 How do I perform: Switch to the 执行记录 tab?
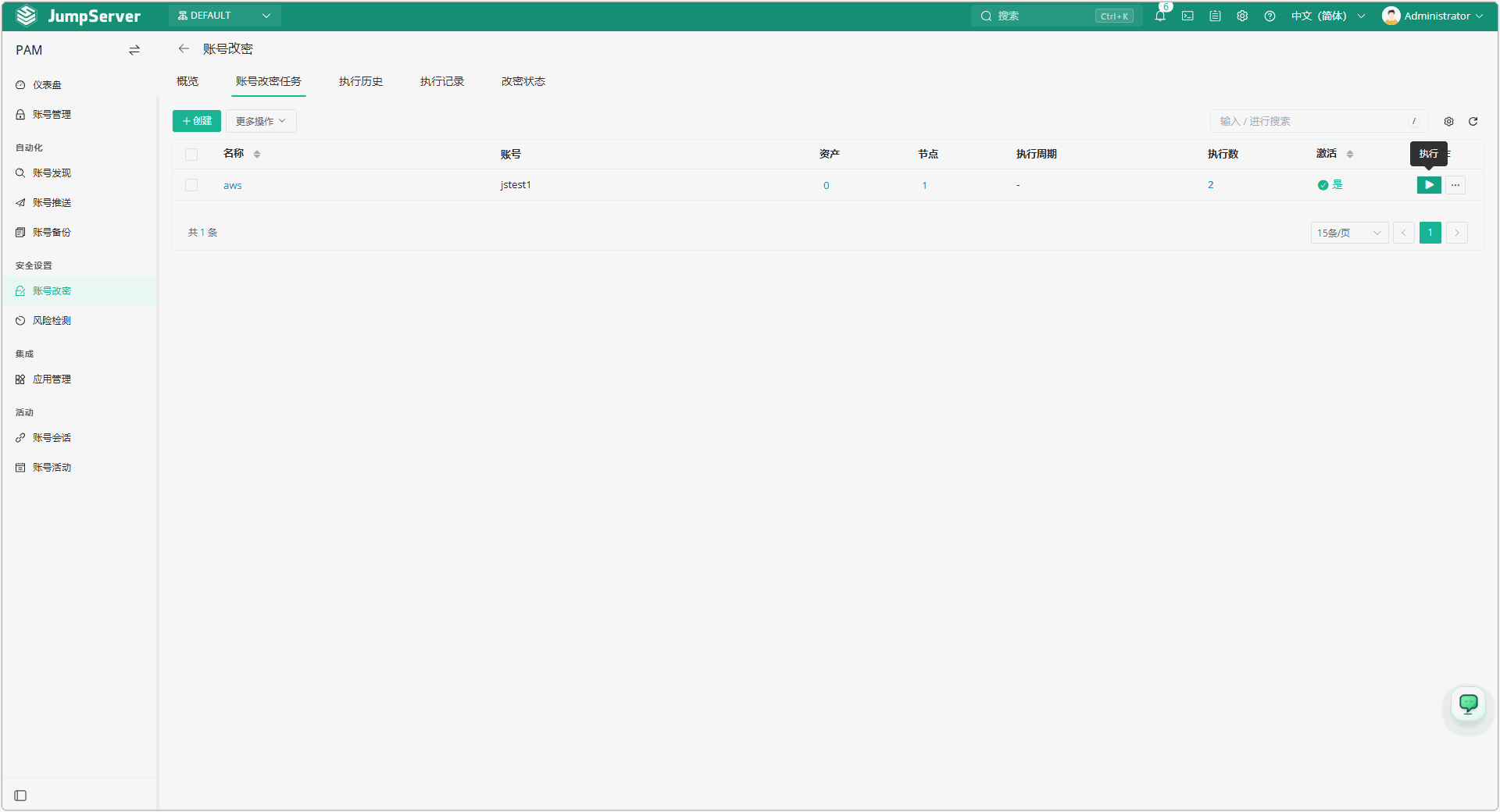[442, 81]
